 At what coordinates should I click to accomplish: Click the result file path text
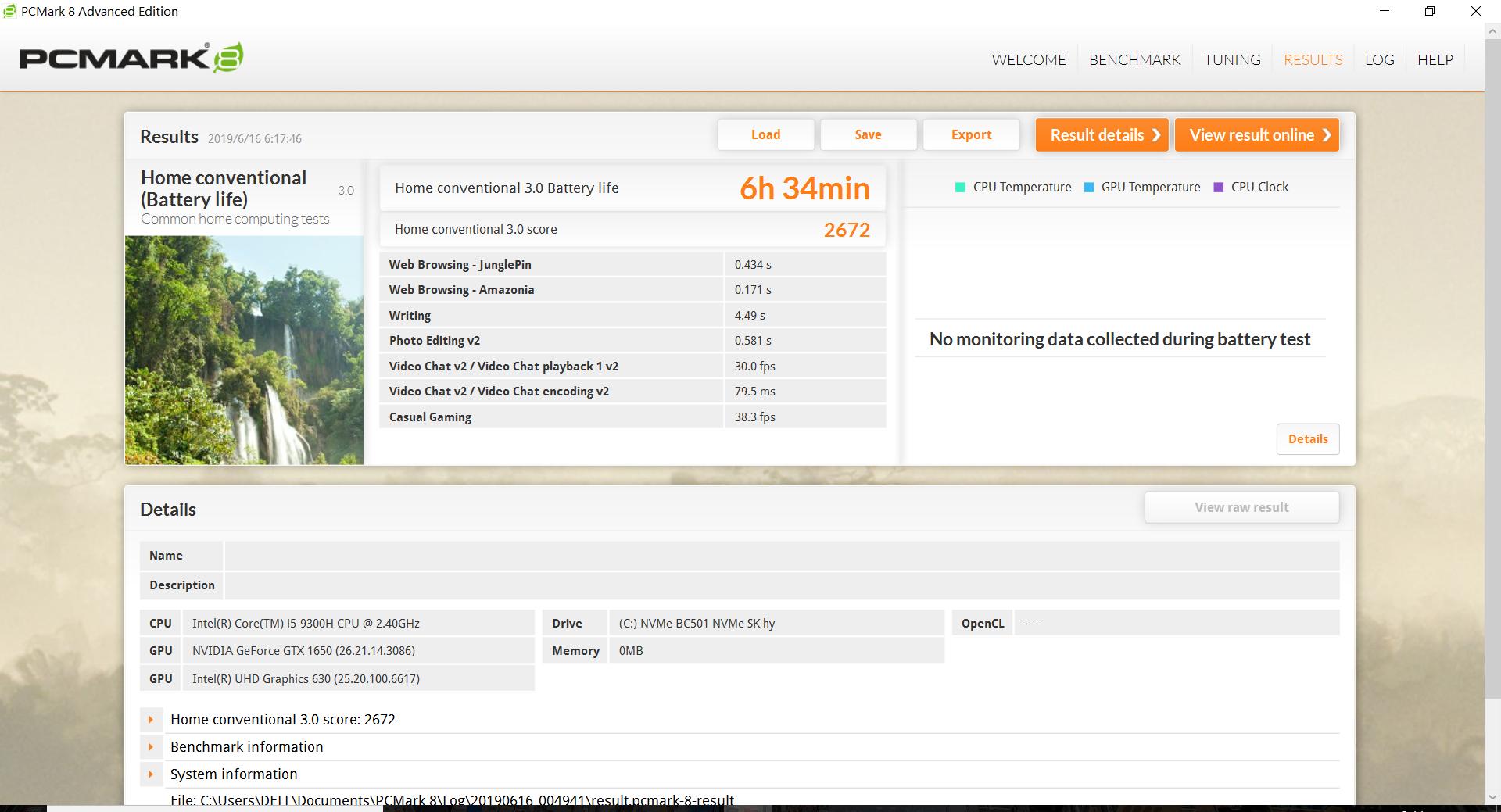[452, 800]
